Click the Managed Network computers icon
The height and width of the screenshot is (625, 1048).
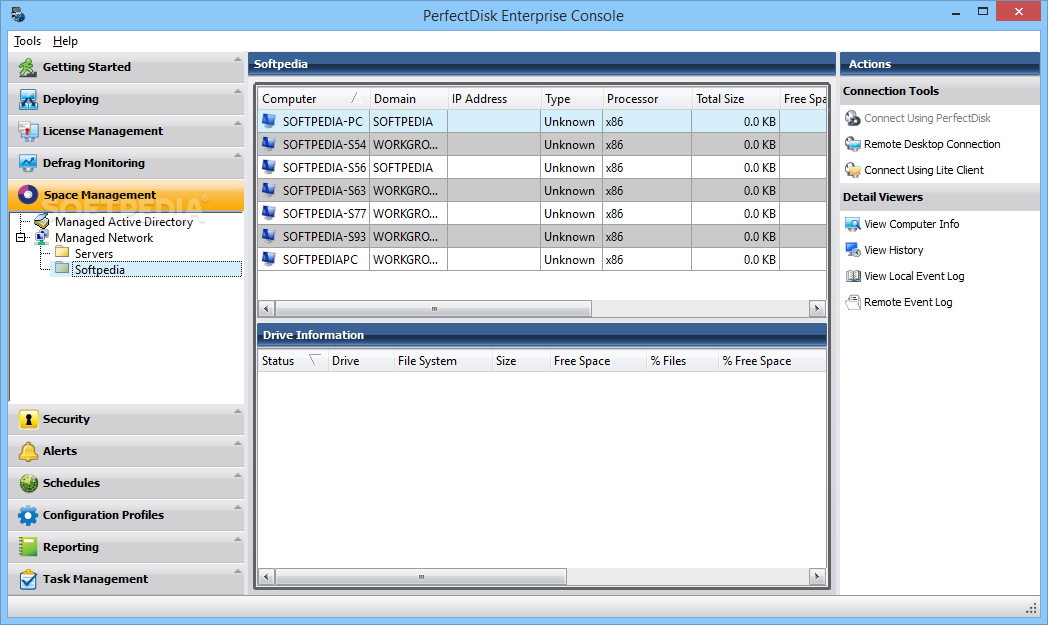pos(42,237)
